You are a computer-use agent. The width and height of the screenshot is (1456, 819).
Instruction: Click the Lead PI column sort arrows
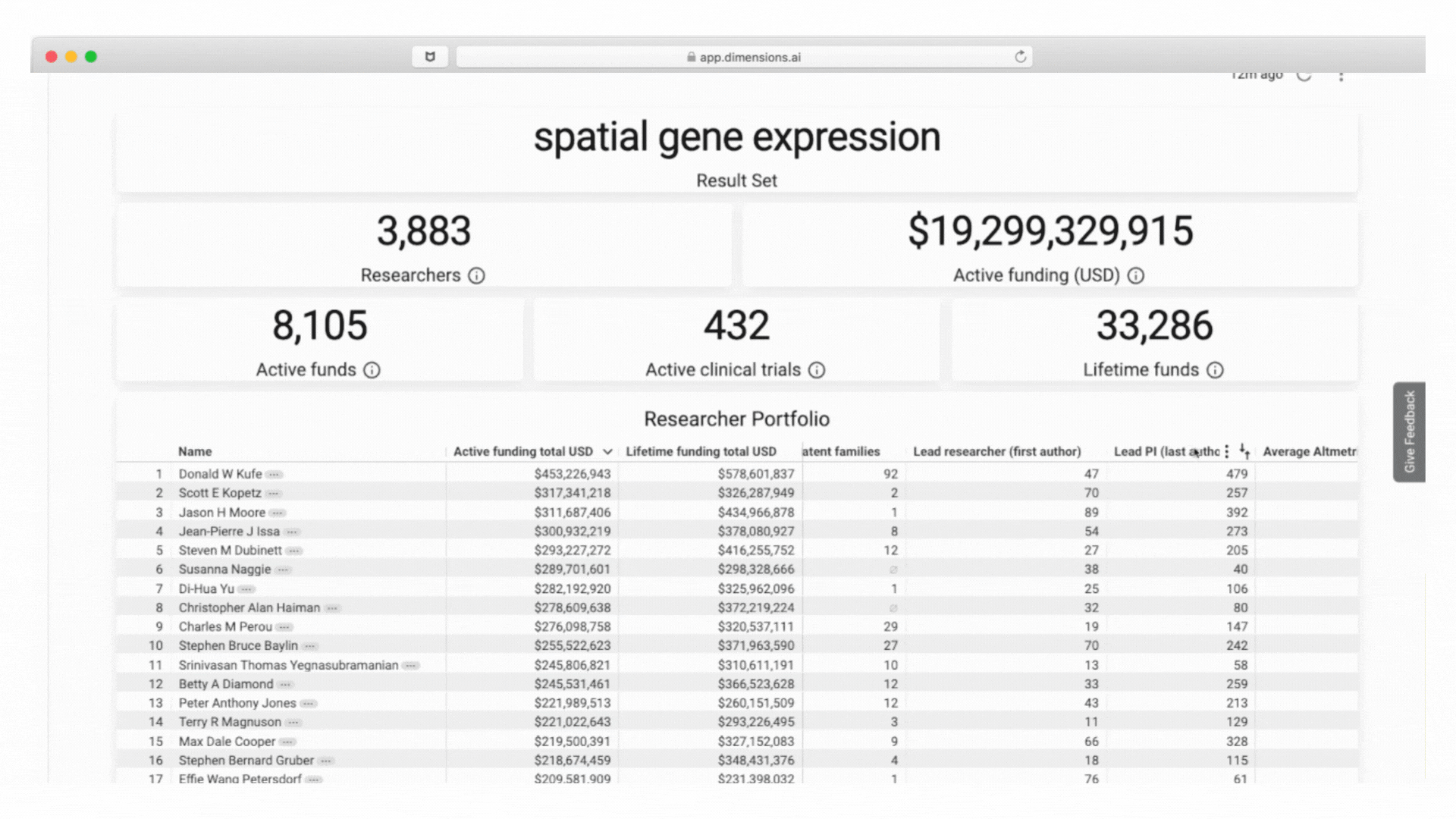pyautogui.click(x=1244, y=451)
